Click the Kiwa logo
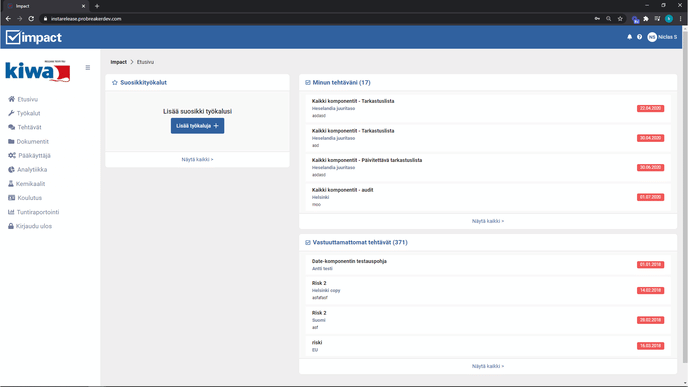Image resolution: width=688 pixels, height=387 pixels. [x=37, y=71]
